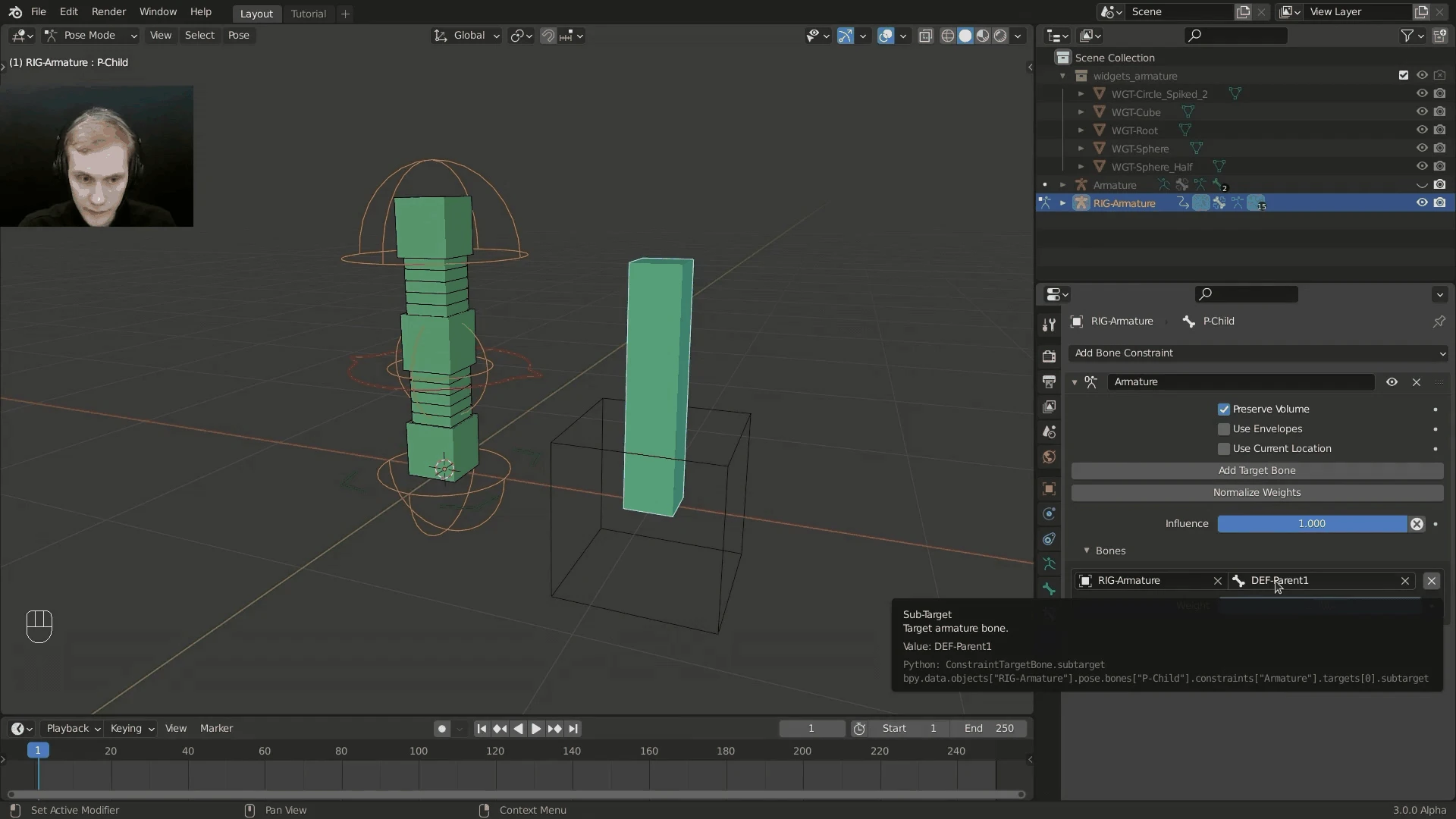1456x819 pixels.
Task: Play the animation forward
Action: click(536, 729)
